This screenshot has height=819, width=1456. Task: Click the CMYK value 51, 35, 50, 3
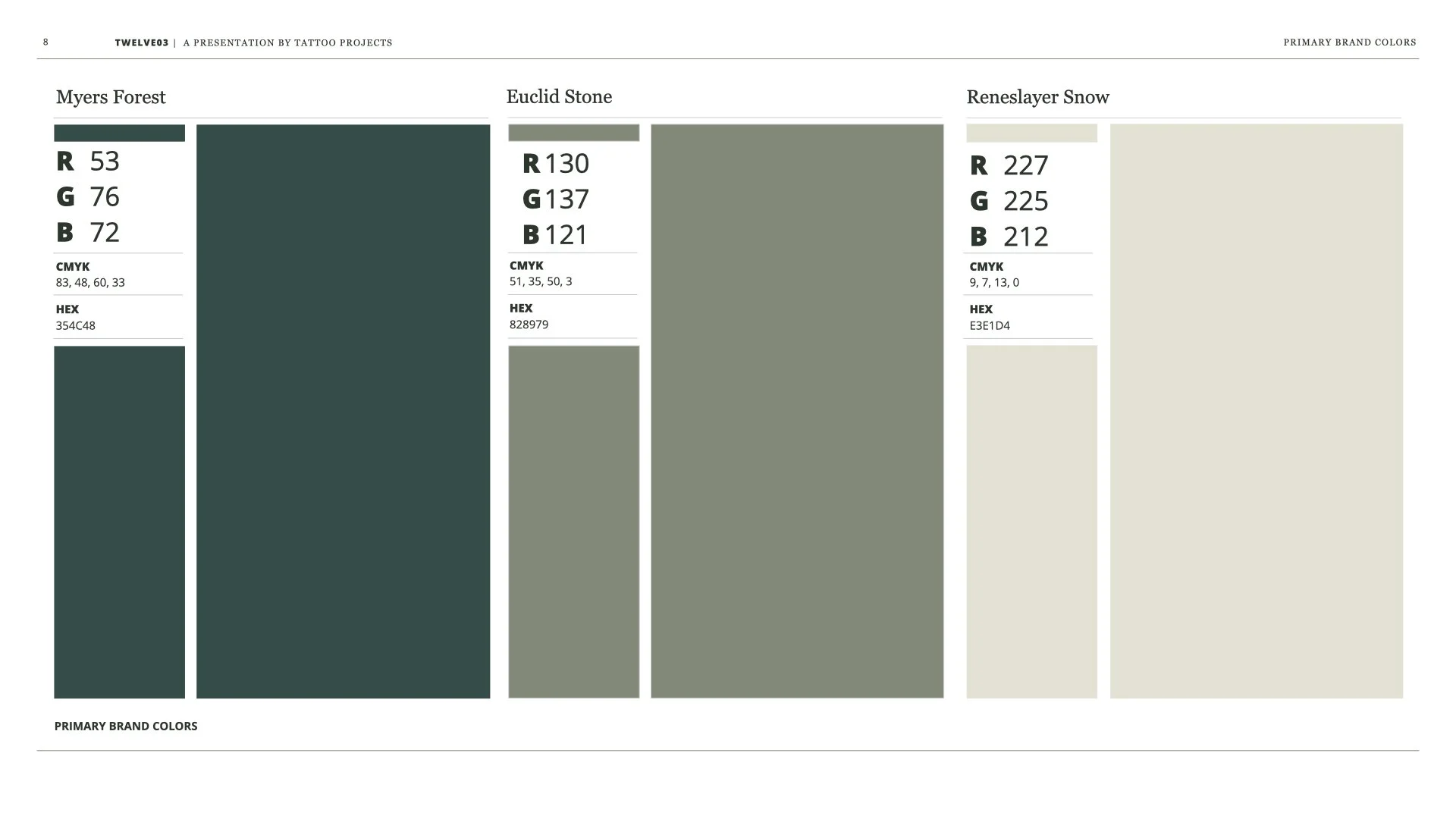541,281
